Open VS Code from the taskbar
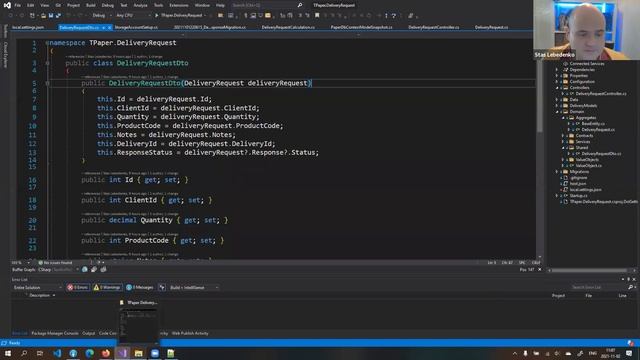The width and height of the screenshot is (640, 360). coord(57,353)
